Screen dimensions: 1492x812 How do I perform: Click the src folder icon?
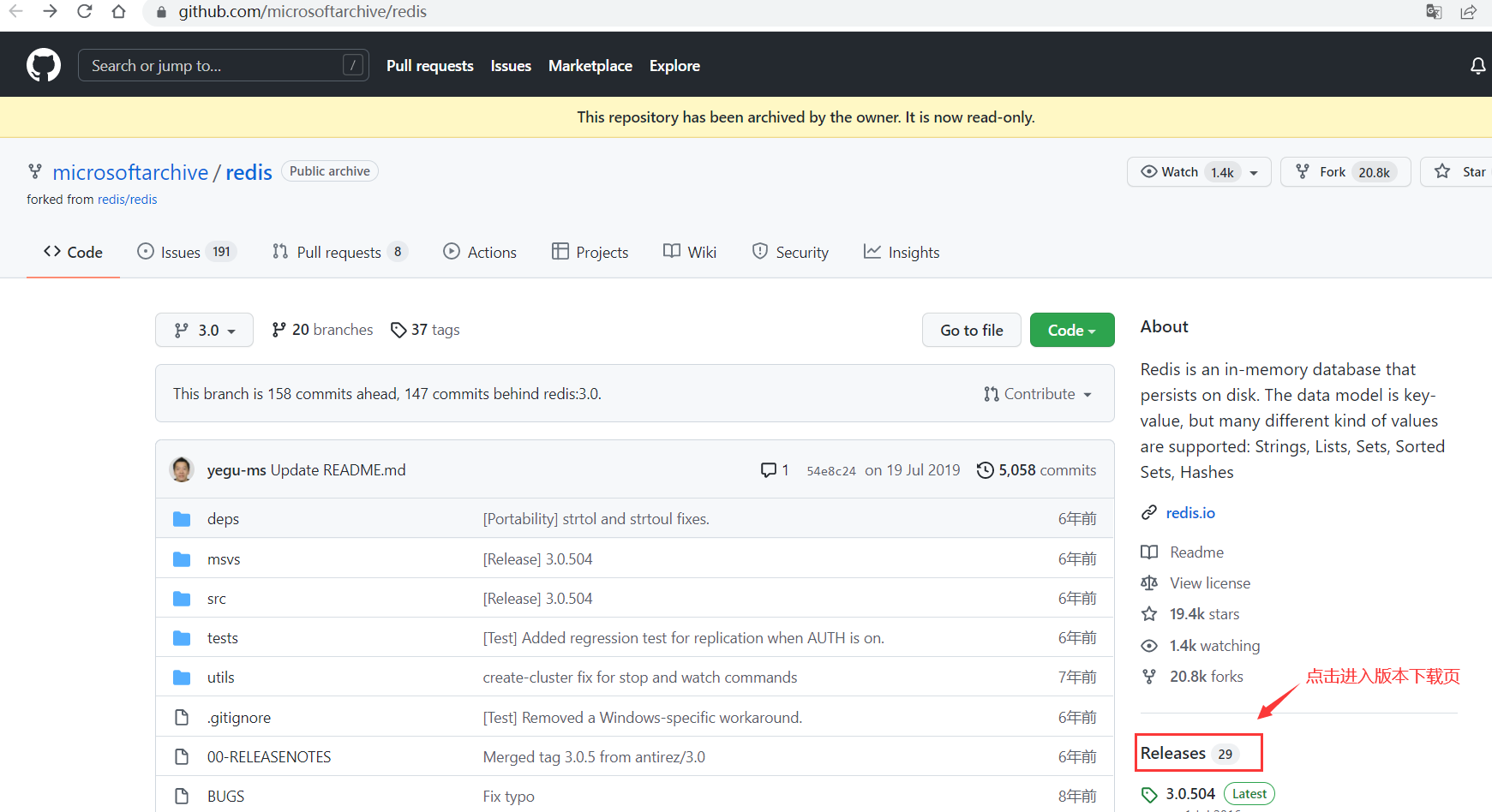[182, 599]
